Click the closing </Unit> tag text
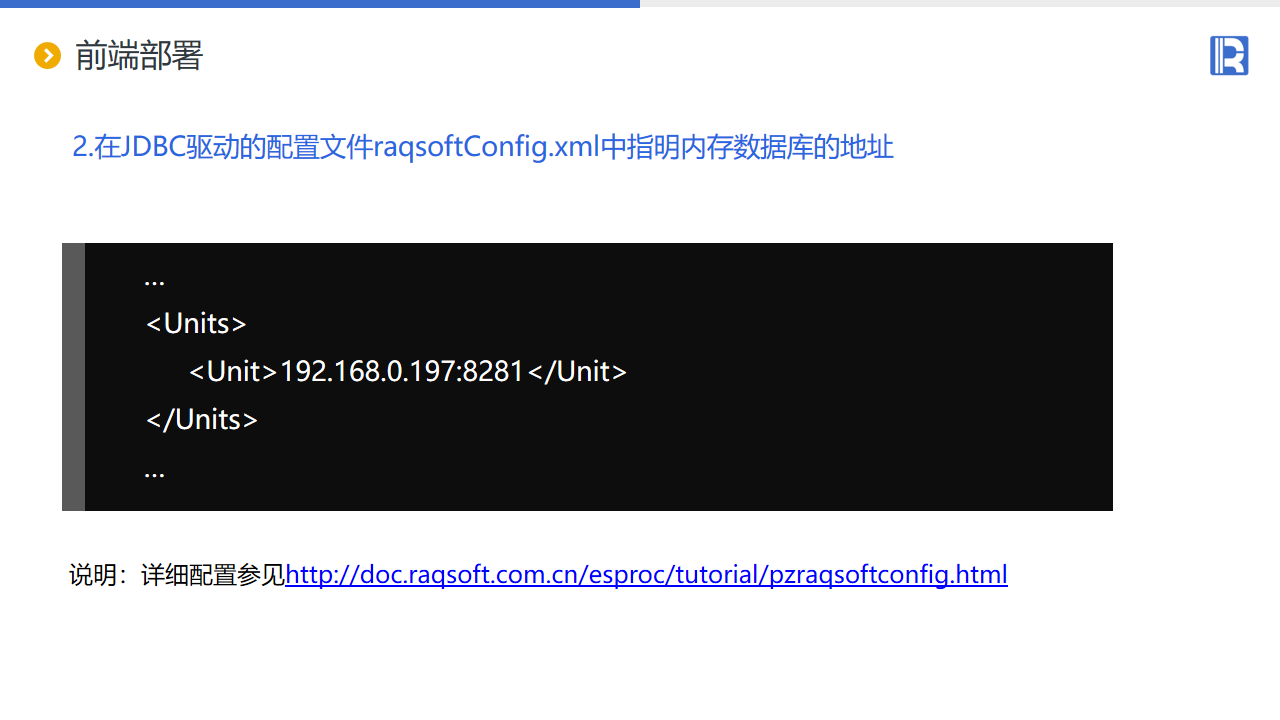Viewport: 1280px width, 720px height. [577, 372]
